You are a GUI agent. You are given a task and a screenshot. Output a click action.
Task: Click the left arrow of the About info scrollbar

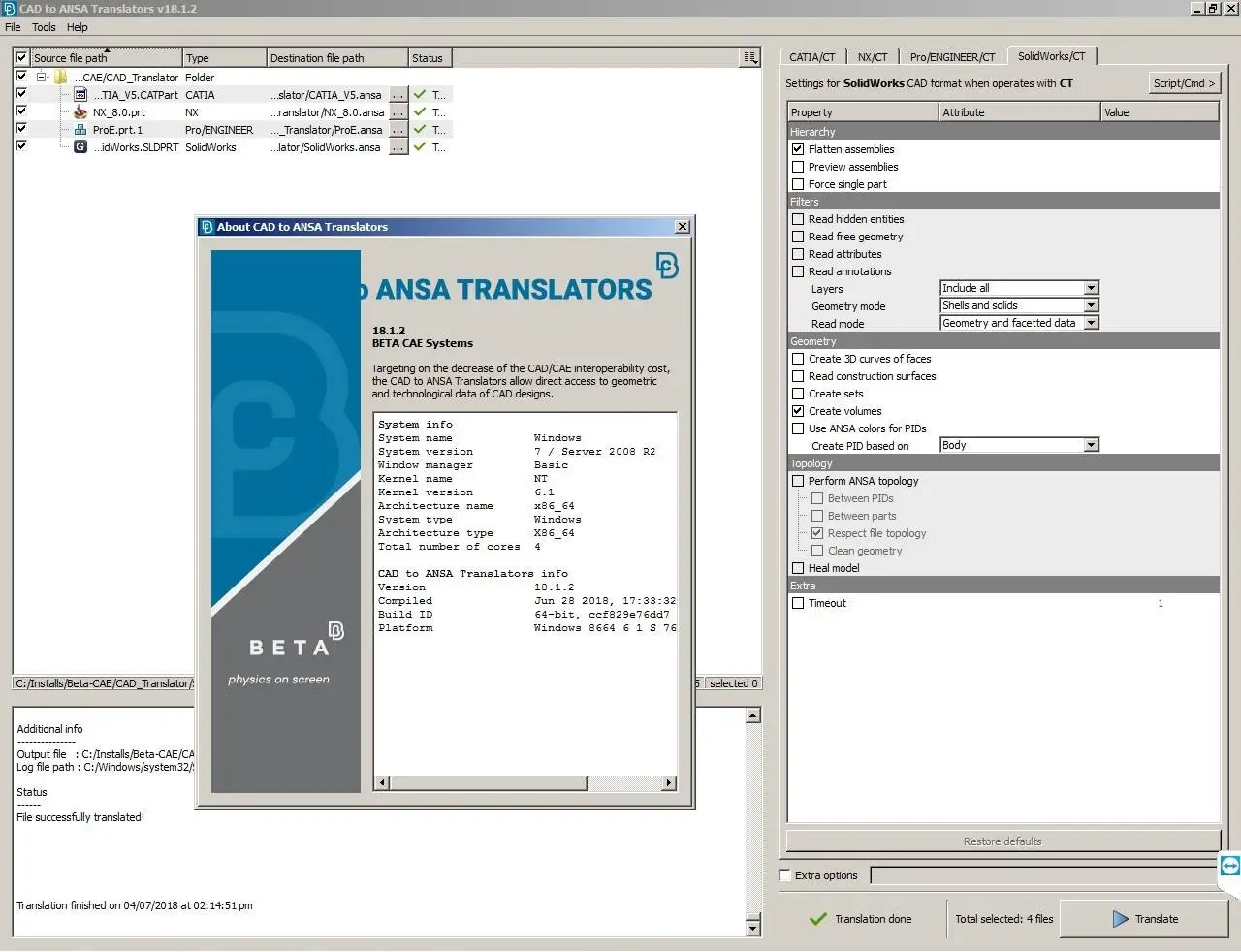click(x=382, y=783)
